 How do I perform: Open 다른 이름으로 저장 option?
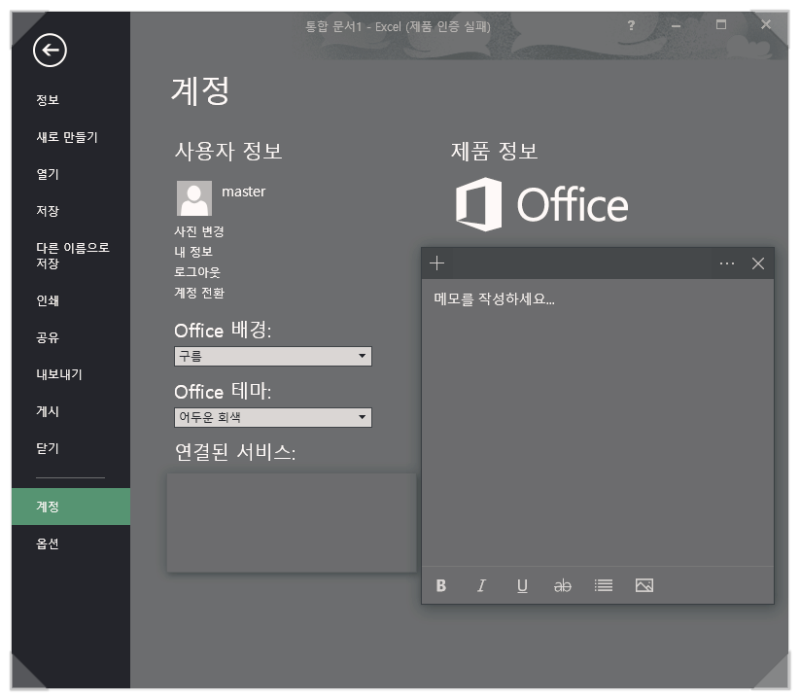click(x=71, y=256)
